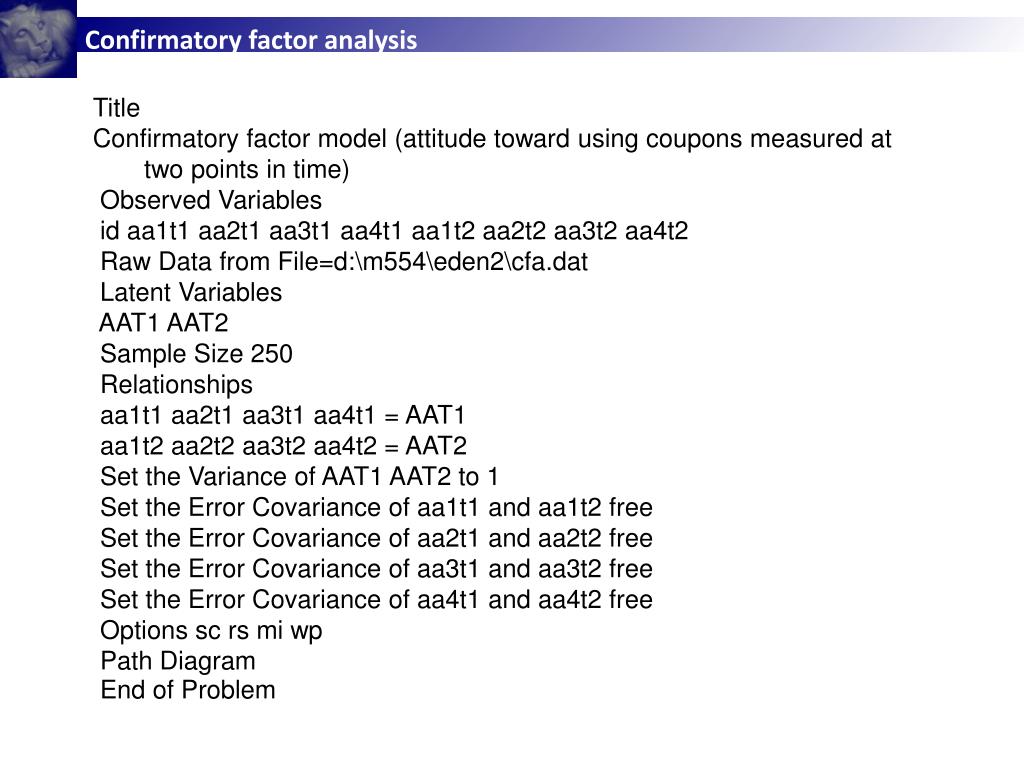Viewport: 1024px width, 768px height.
Task: Click the 'Relationships' line
Action: click(176, 385)
